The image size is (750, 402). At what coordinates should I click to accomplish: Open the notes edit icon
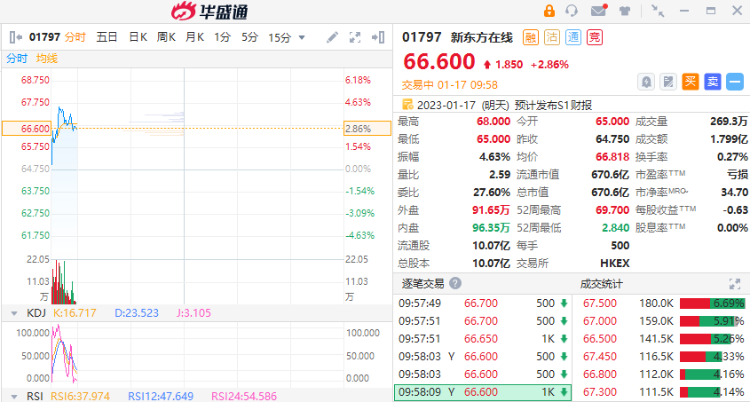(x=668, y=82)
